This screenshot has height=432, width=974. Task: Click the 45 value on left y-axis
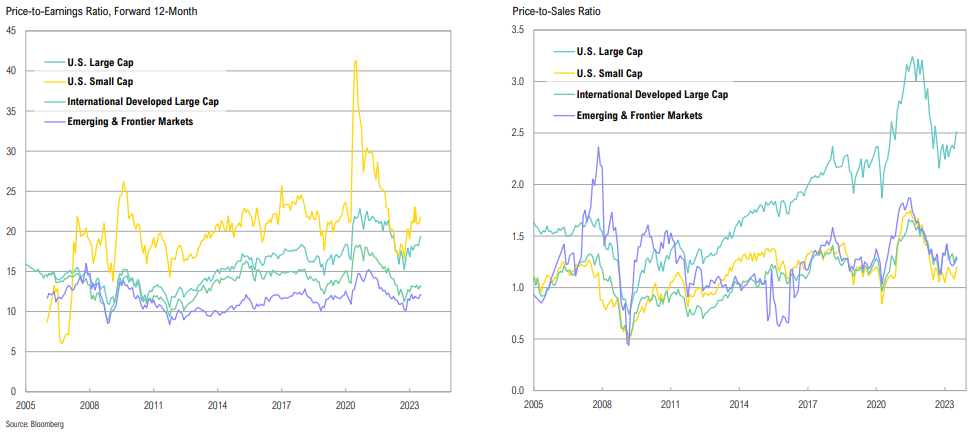pos(11,31)
